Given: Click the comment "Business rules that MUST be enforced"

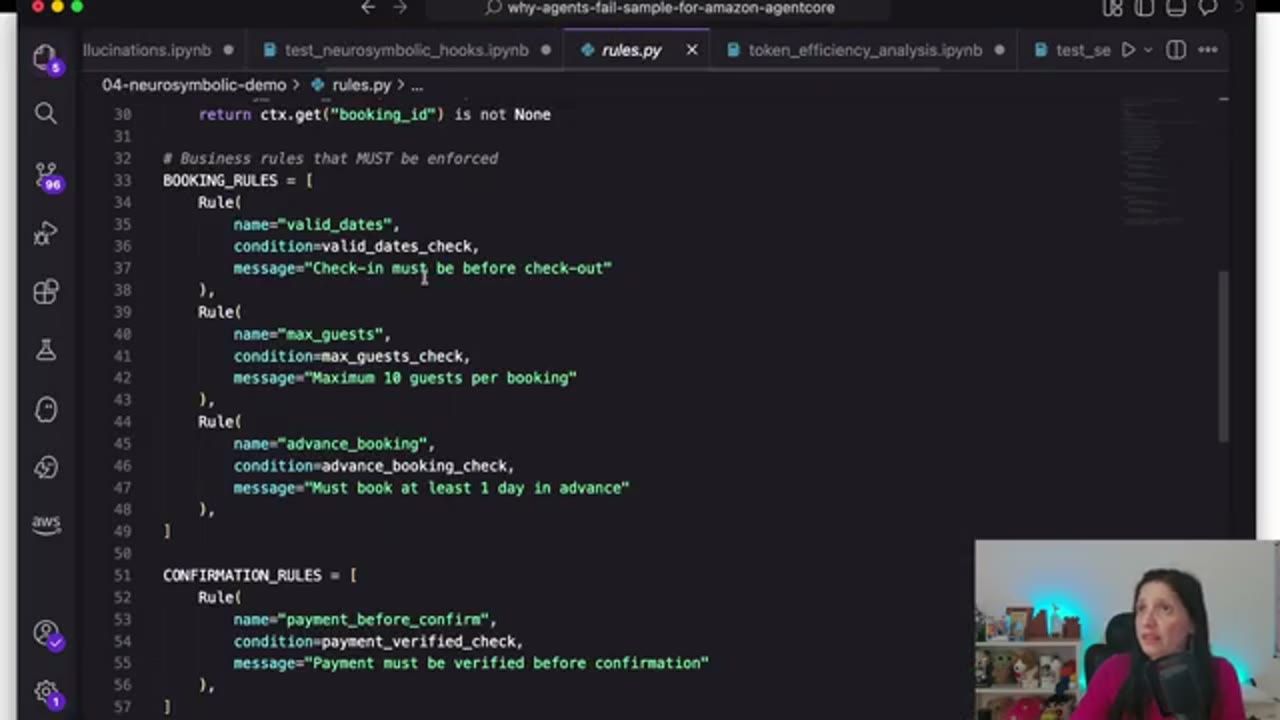Looking at the screenshot, I should 330,158.
